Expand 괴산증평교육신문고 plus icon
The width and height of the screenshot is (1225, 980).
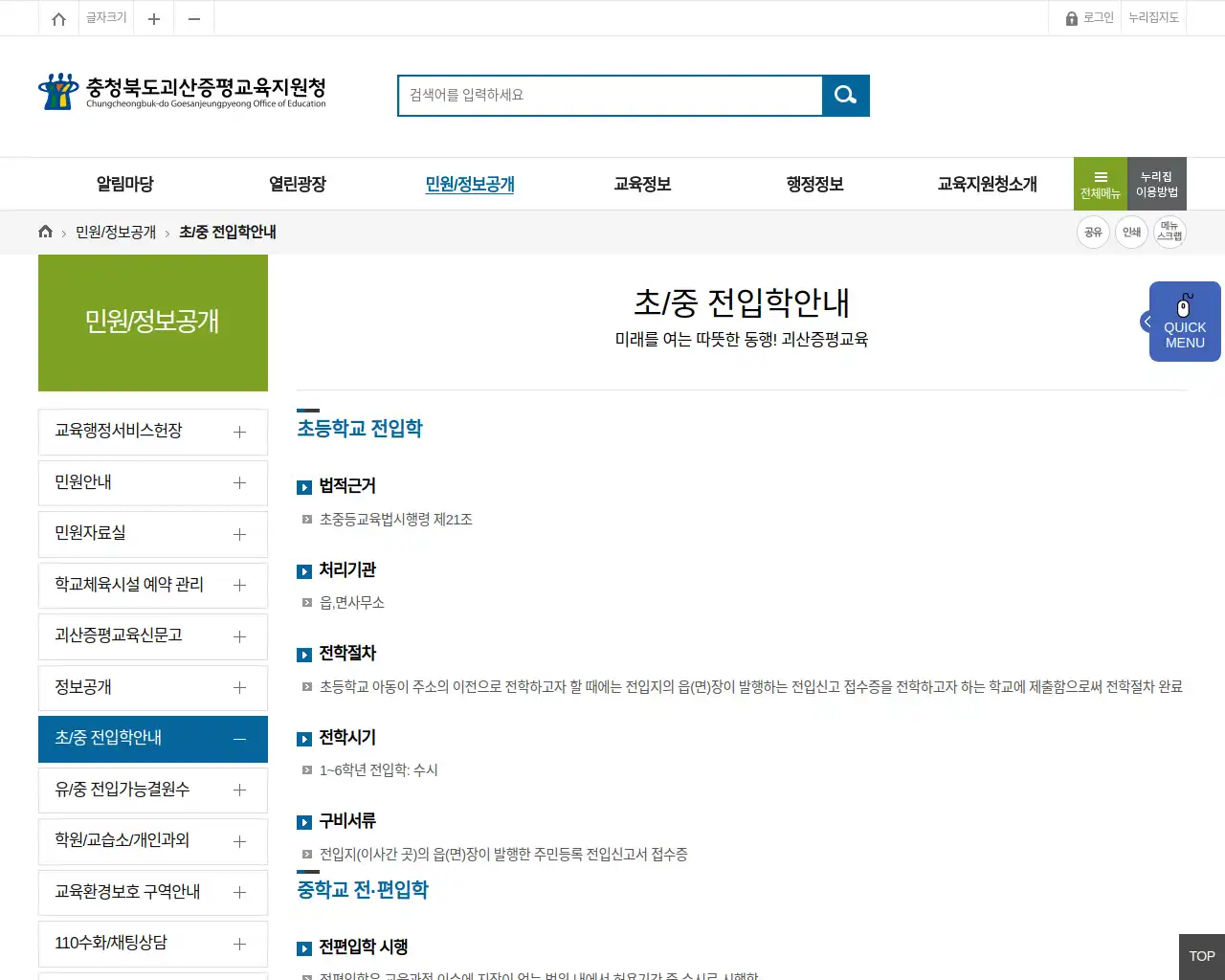pyautogui.click(x=239, y=636)
